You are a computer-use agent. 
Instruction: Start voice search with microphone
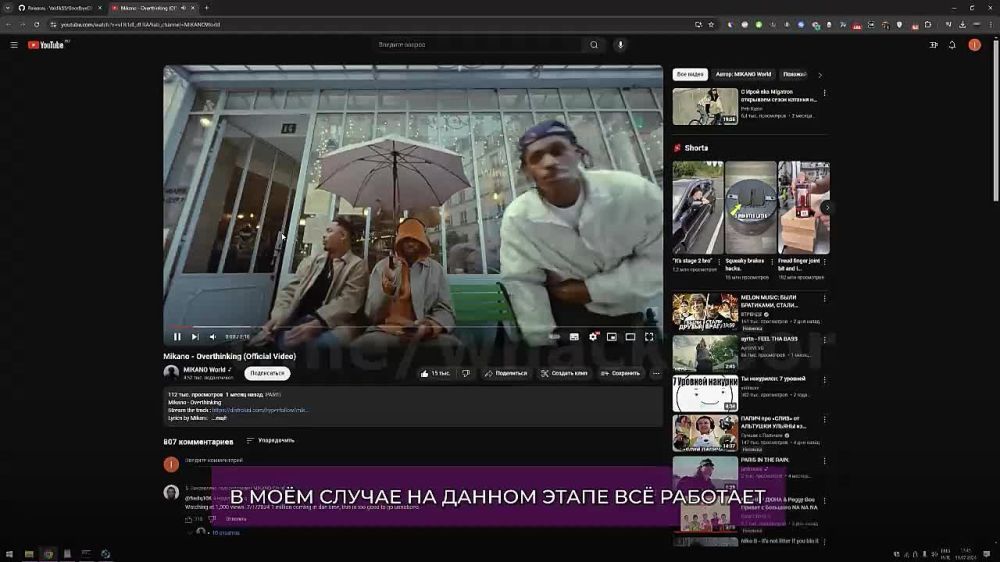(x=620, y=45)
